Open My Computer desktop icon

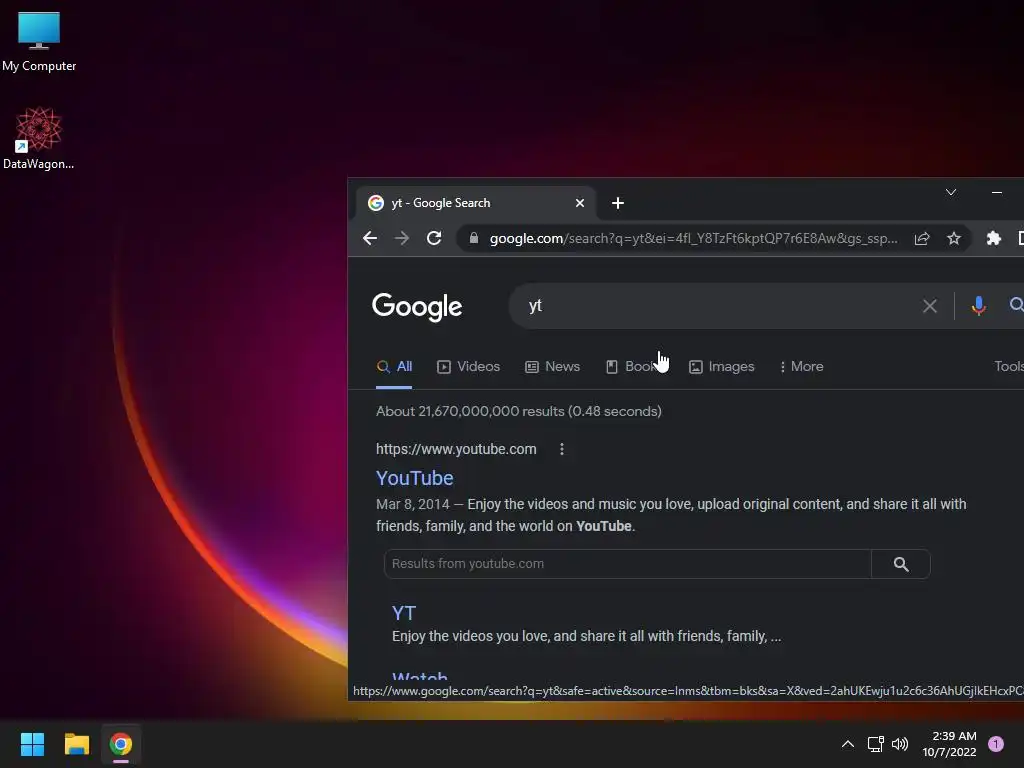coord(39,40)
